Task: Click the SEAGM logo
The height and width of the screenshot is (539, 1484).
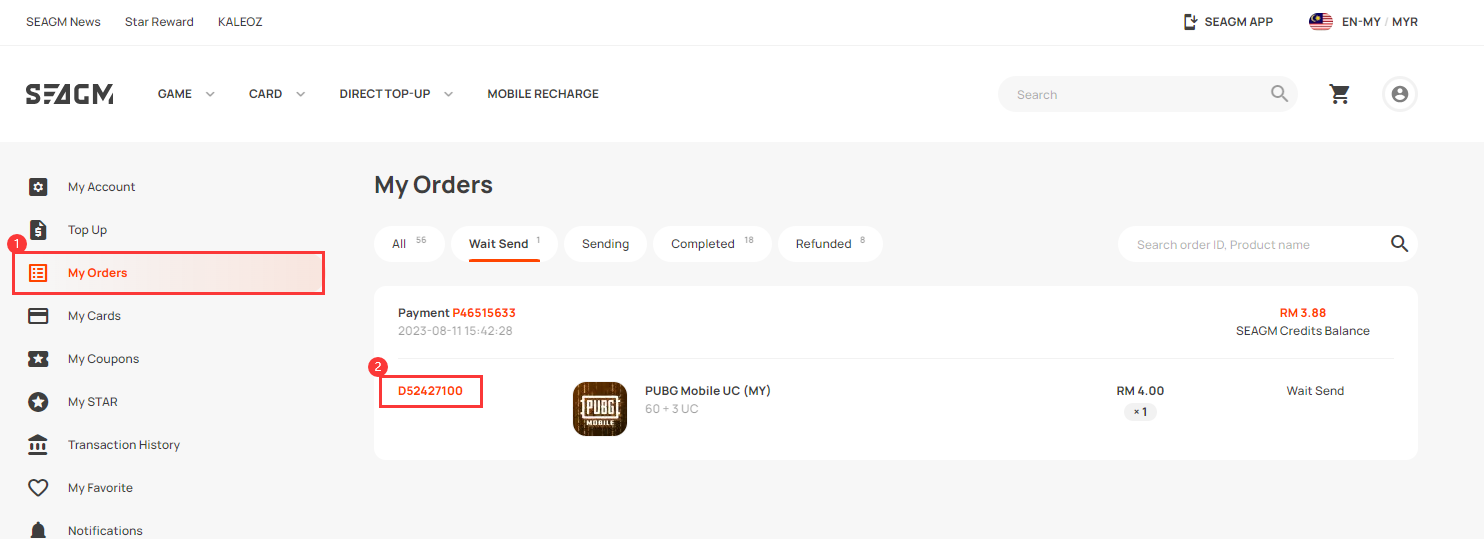Action: pos(69,94)
